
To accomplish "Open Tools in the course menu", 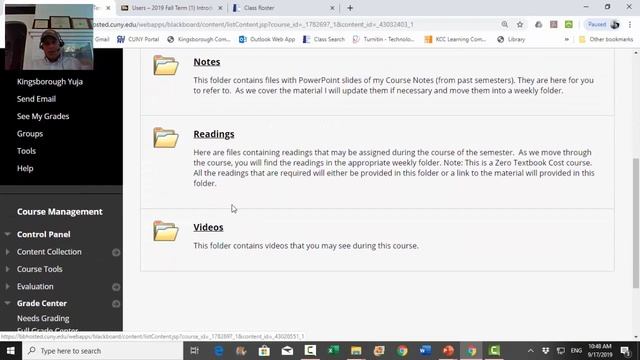I will pyautogui.click(x=26, y=151).
